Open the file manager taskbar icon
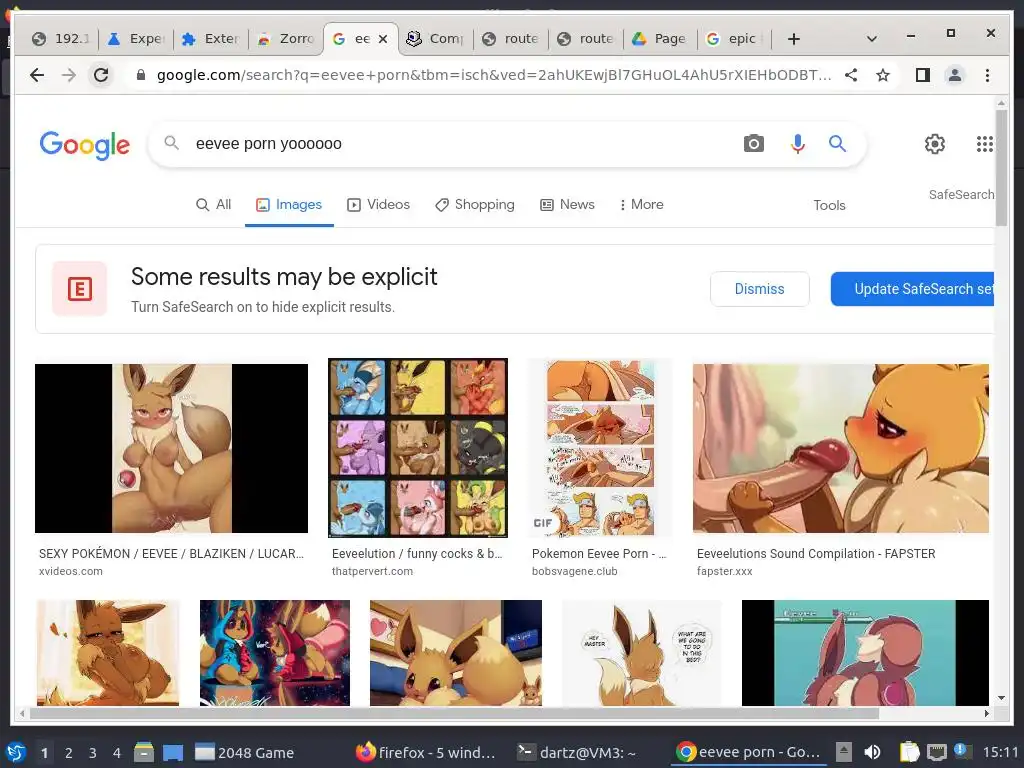 click(144, 752)
